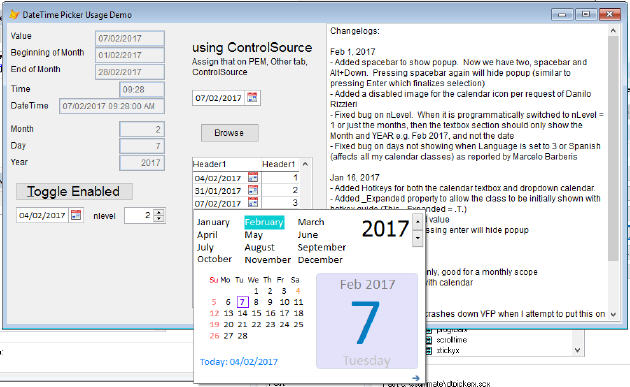The image size is (630, 387).
Task: Click second Header1 column header
Action: click(280, 164)
